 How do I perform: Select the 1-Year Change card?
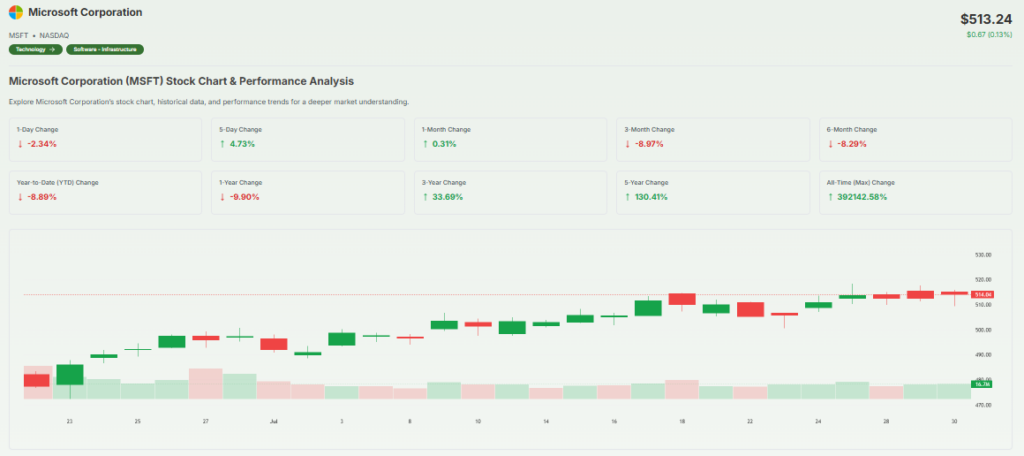tap(307, 191)
